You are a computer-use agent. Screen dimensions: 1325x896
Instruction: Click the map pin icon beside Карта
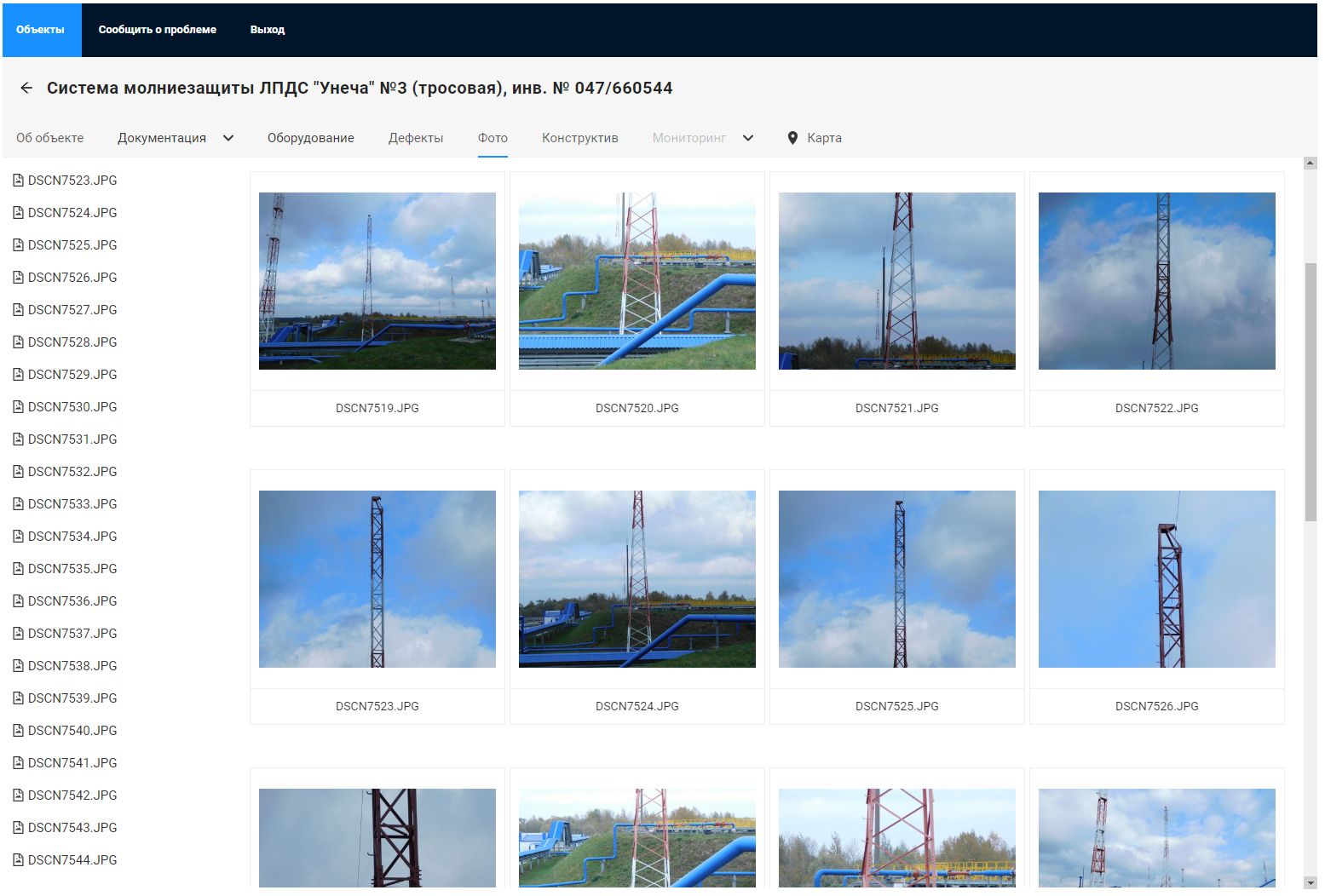[x=792, y=138]
